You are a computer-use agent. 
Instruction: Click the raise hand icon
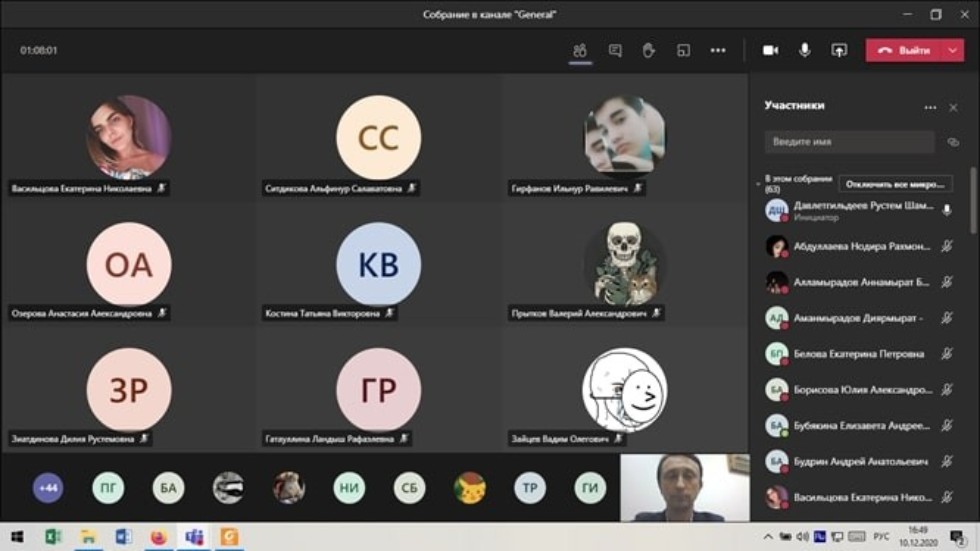649,50
